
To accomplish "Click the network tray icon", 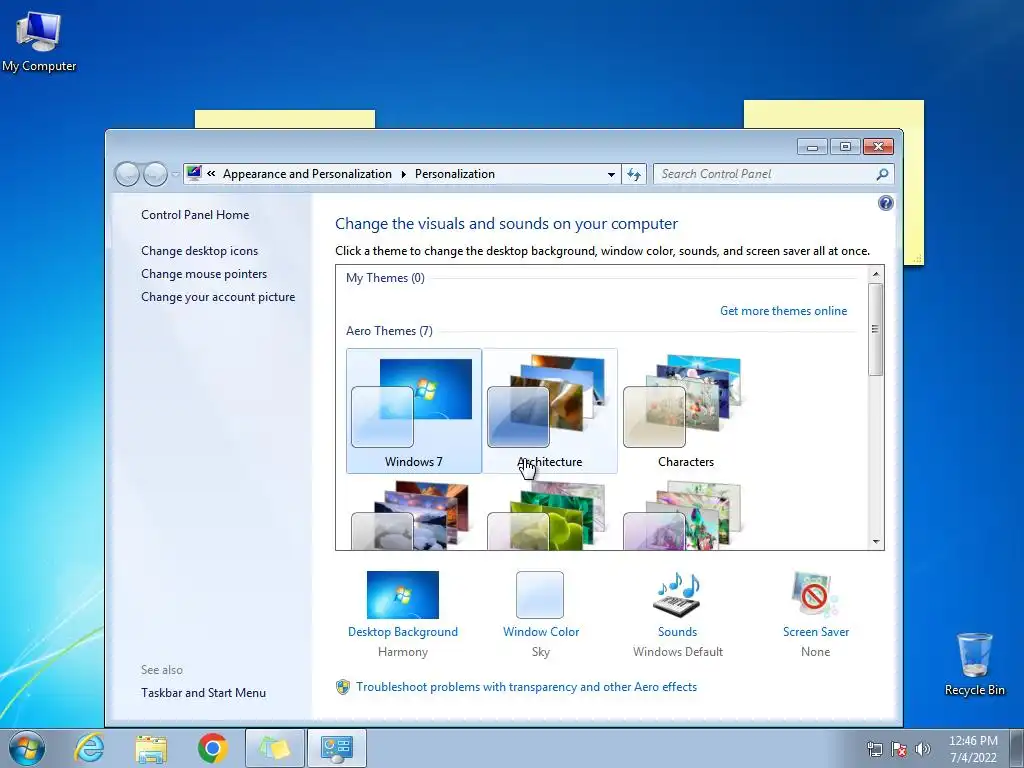I will click(874, 749).
